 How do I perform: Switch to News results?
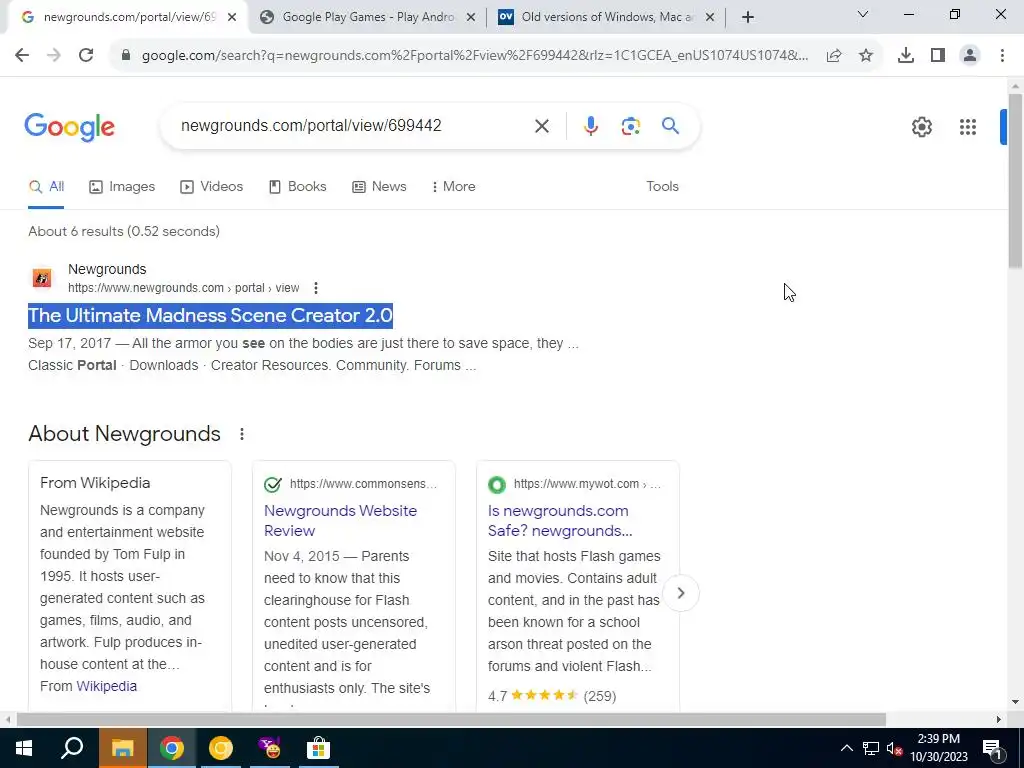[x=379, y=187]
